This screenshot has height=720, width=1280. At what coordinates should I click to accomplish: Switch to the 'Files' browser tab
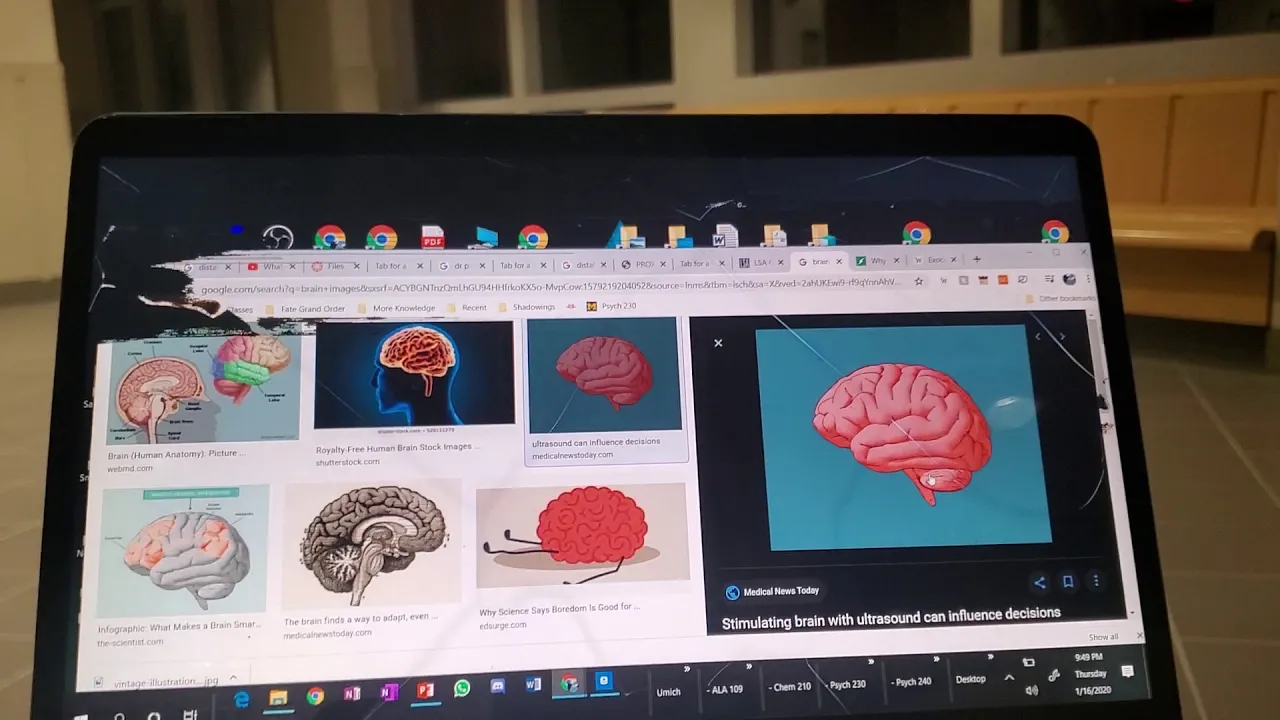[x=335, y=266]
